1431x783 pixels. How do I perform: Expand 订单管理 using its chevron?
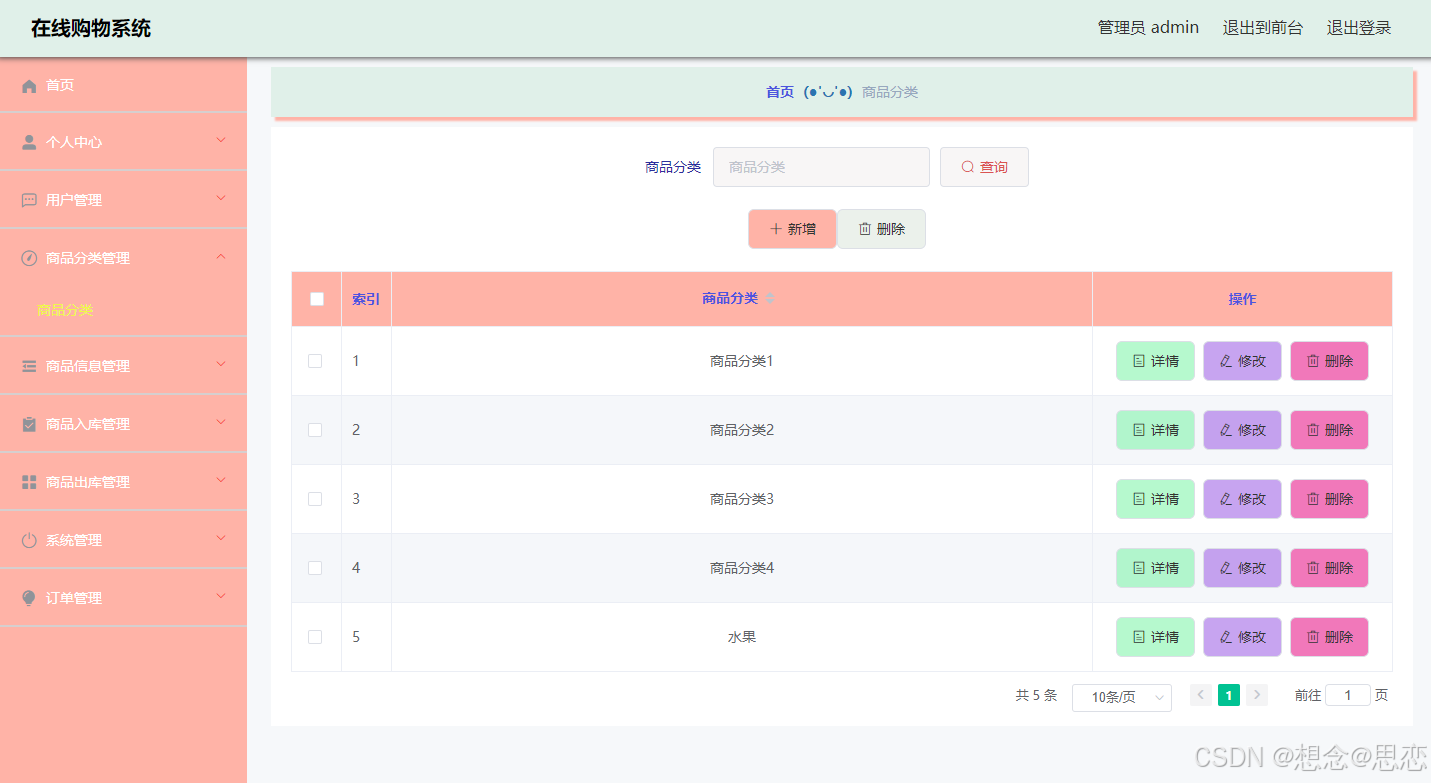pos(221,597)
